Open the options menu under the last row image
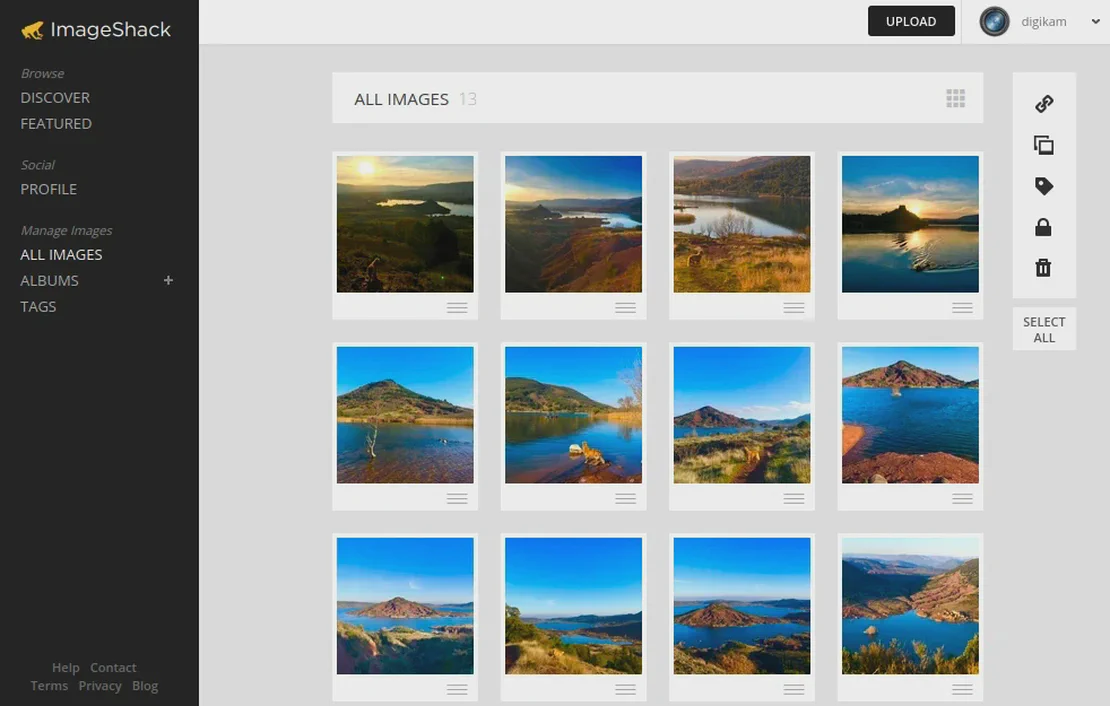The image size is (1110, 706). tap(962, 688)
